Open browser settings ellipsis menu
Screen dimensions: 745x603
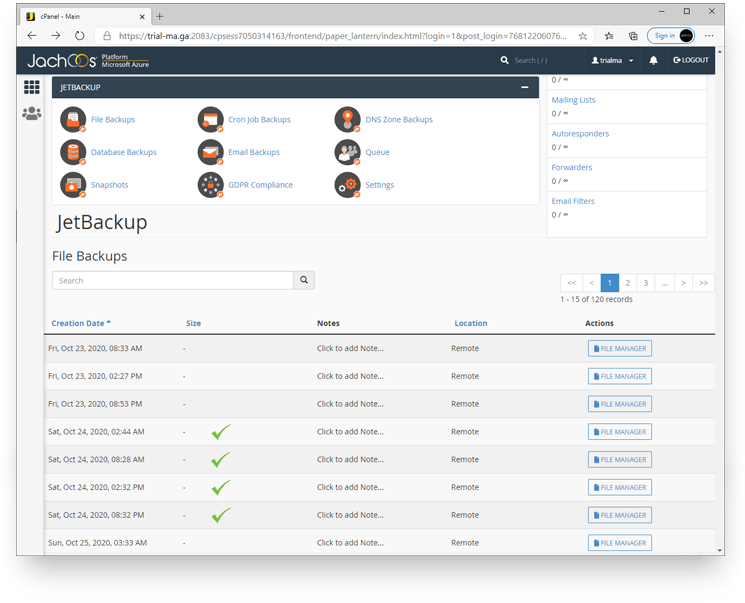tap(709, 36)
